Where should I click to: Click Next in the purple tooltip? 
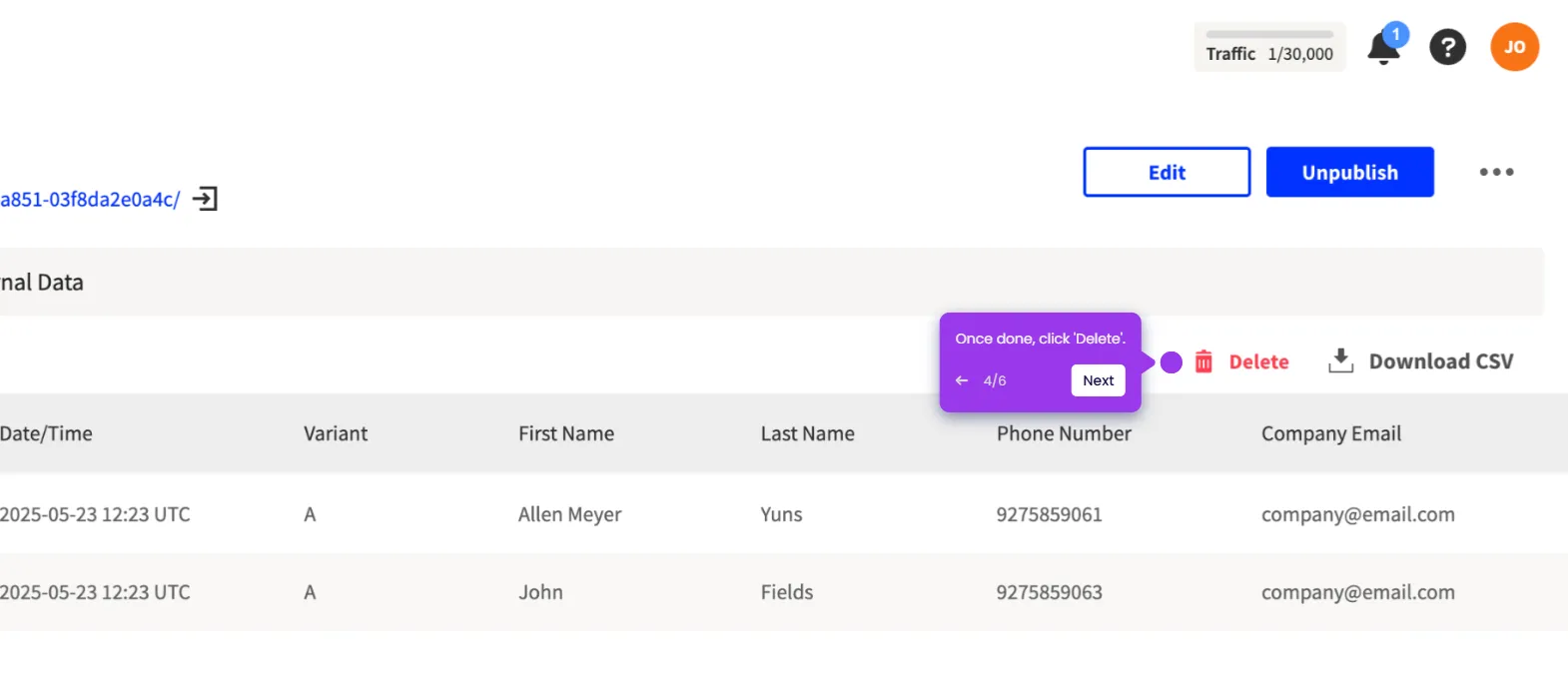tap(1098, 380)
